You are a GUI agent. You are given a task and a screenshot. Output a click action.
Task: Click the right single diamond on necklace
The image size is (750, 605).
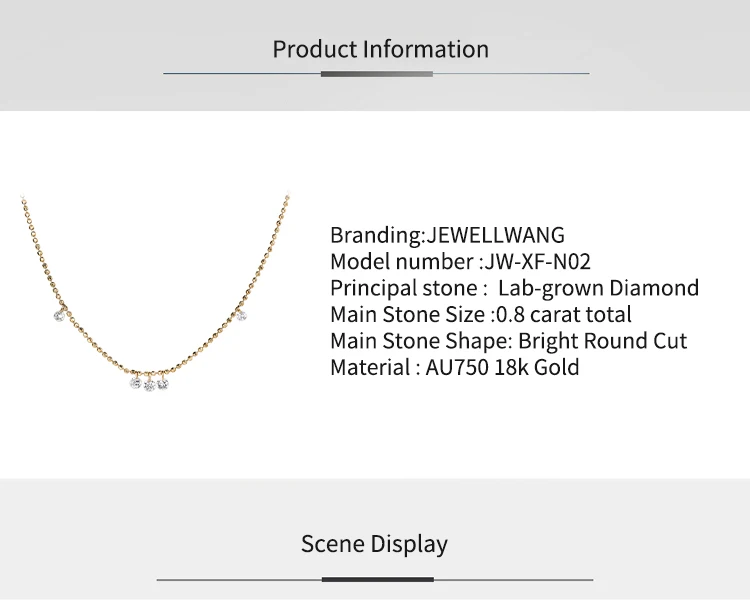click(x=242, y=316)
